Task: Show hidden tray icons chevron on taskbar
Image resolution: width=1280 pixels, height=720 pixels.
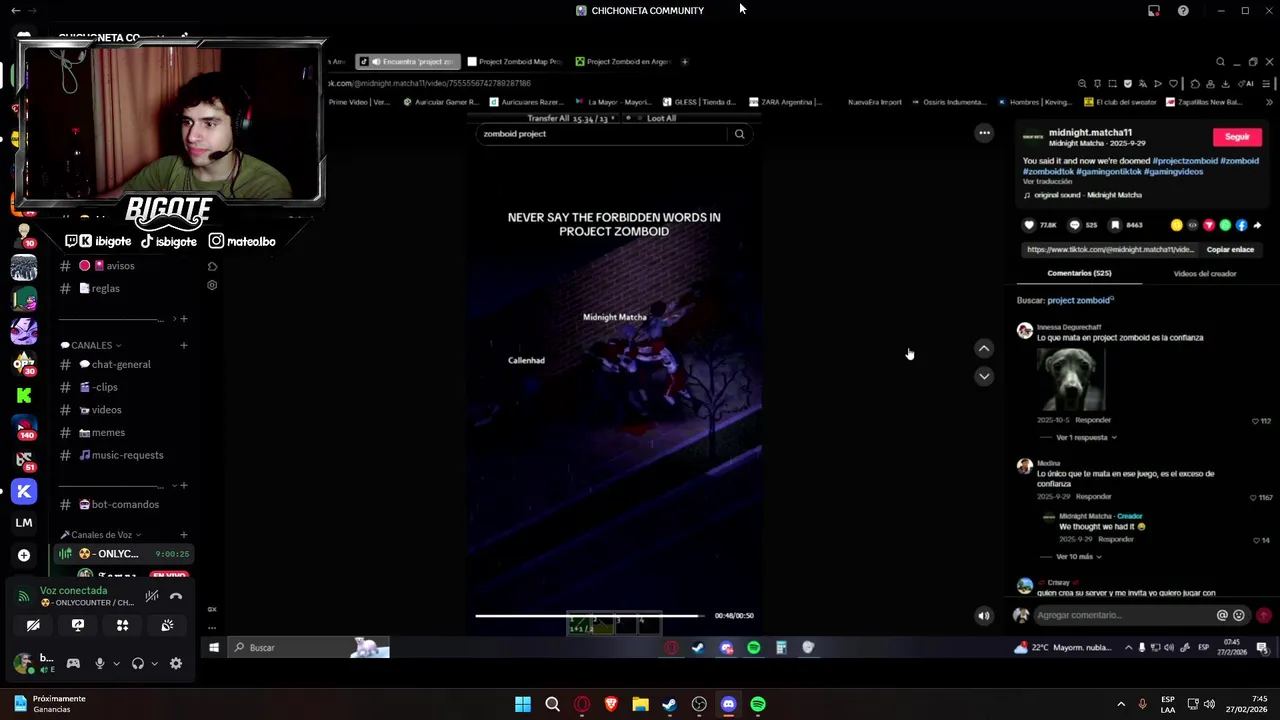Action: (x=1120, y=704)
